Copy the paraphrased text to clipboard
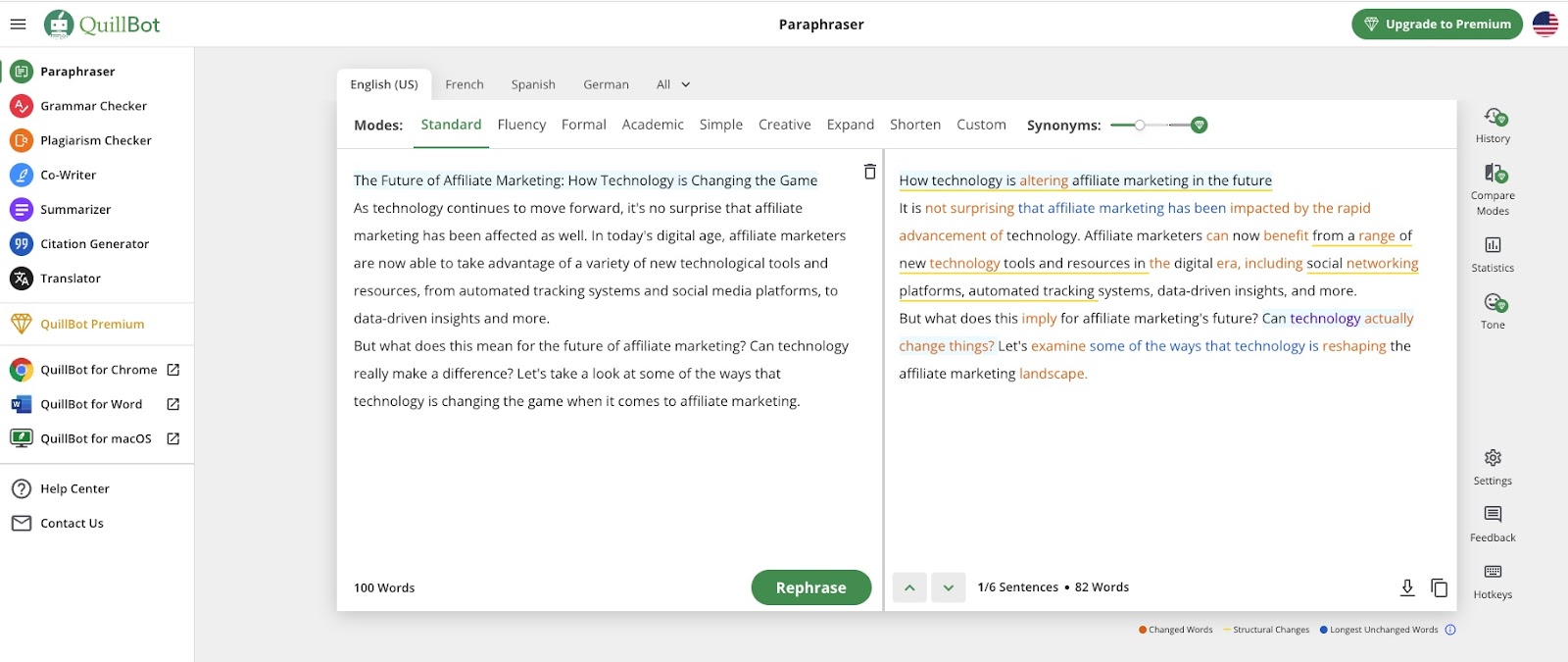Image resolution: width=1568 pixels, height=662 pixels. click(x=1439, y=587)
